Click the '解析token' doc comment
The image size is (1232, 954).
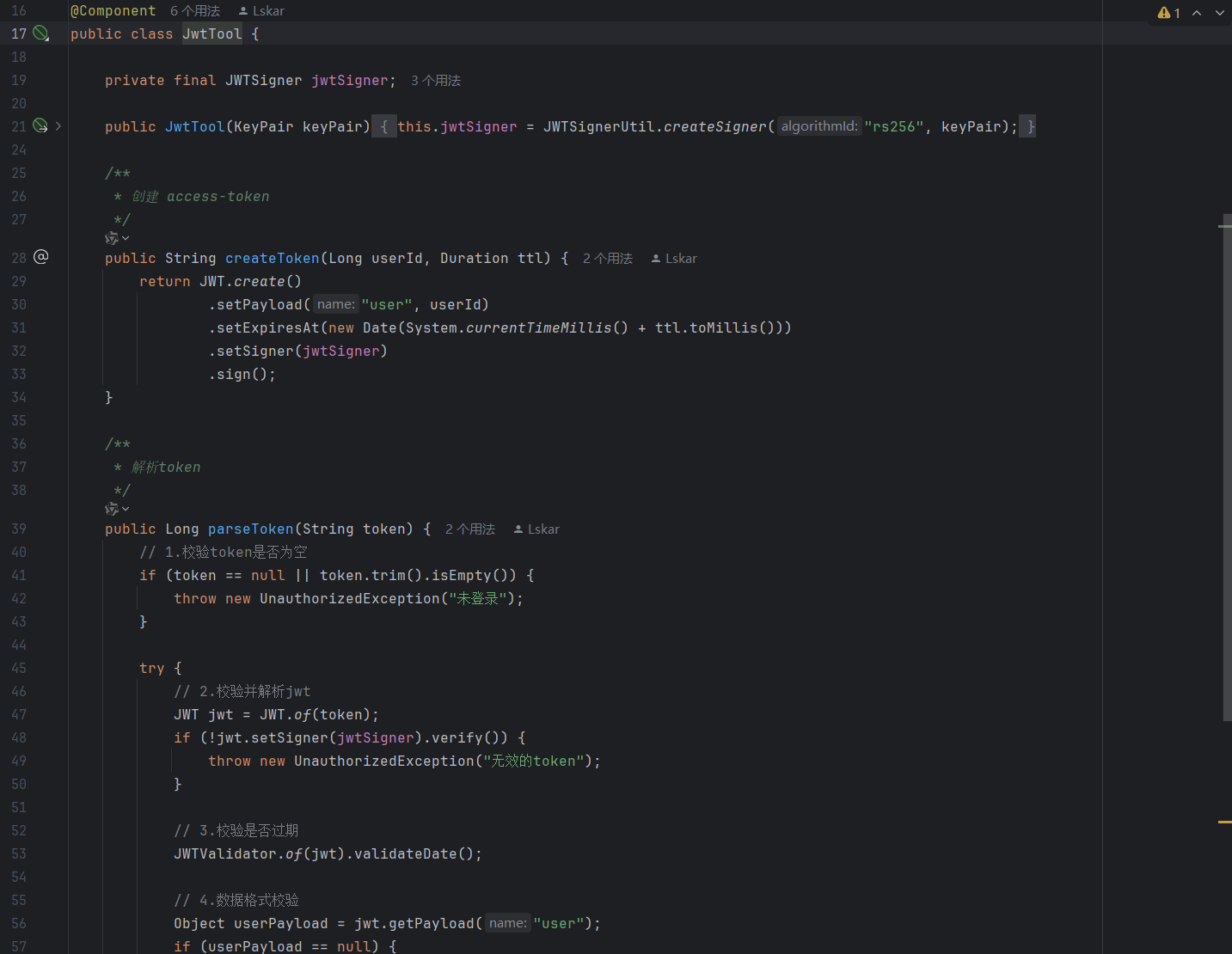(x=166, y=467)
